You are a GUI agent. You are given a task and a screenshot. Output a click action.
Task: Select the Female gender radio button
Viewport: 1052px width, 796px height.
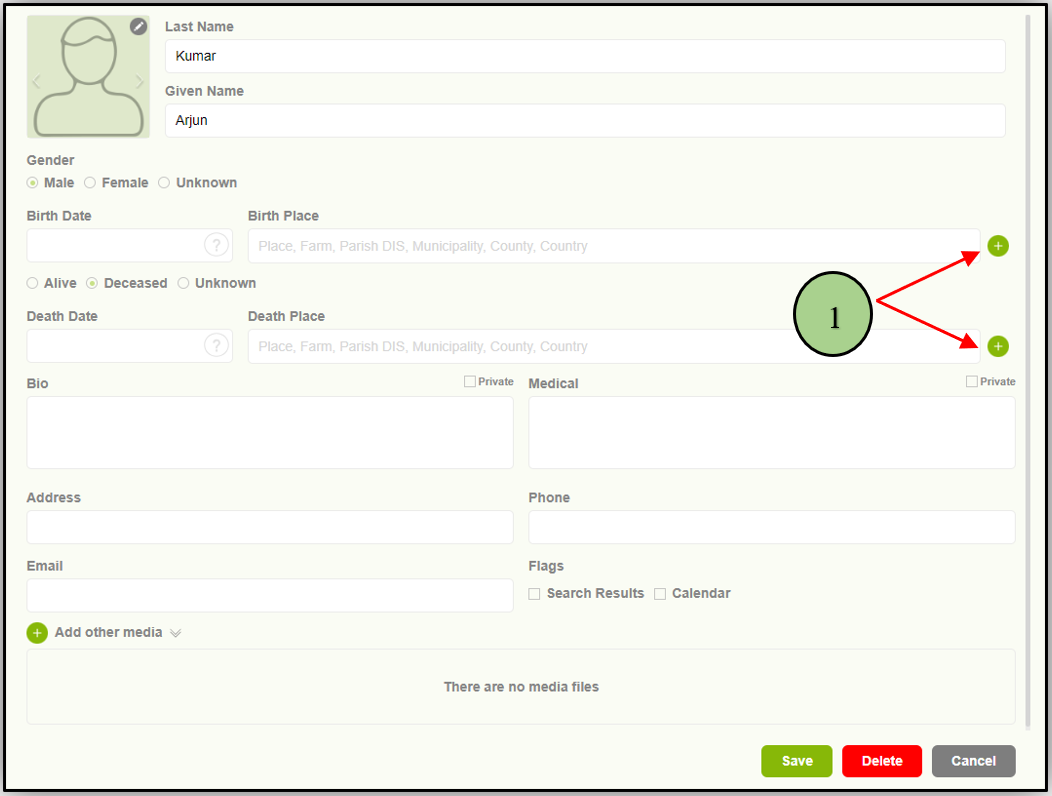click(x=90, y=183)
